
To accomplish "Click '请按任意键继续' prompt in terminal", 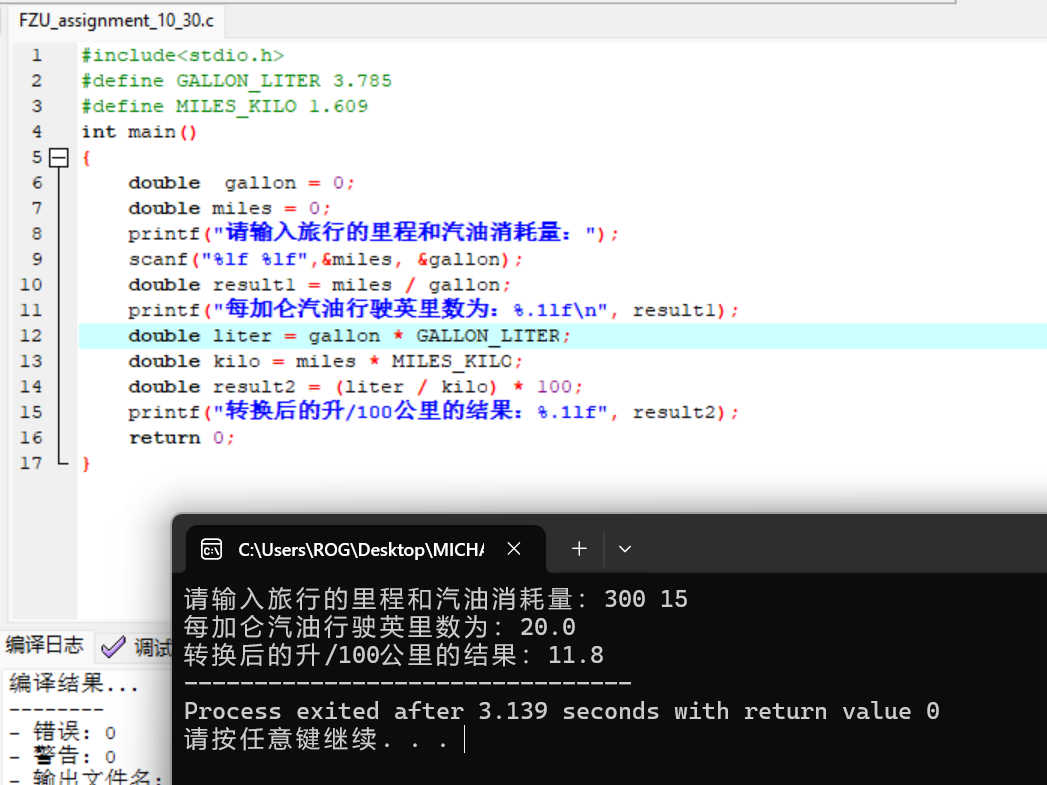I will (x=315, y=739).
